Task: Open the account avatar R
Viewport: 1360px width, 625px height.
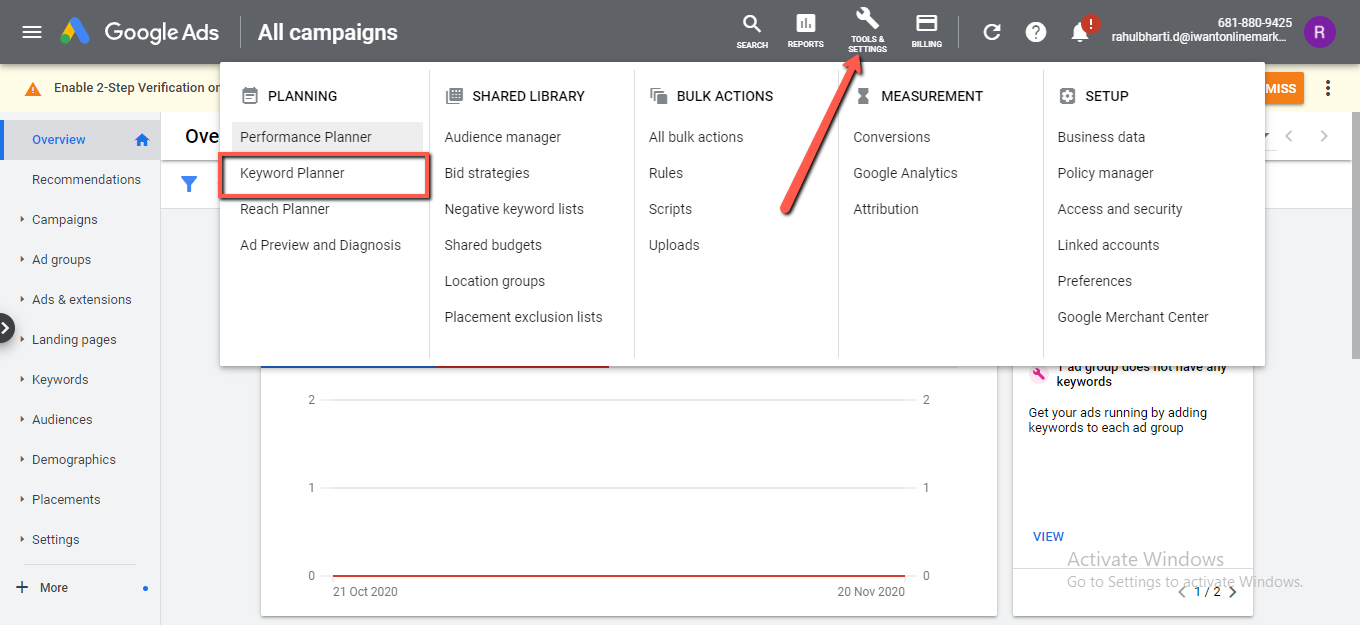Action: 1320,32
